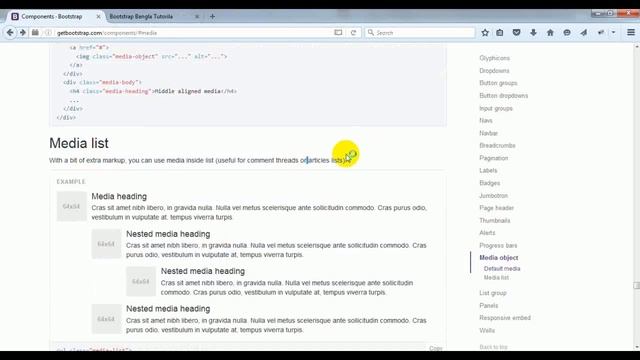Open reader view from the address bar
The width and height of the screenshot is (640, 360).
click(338, 33)
